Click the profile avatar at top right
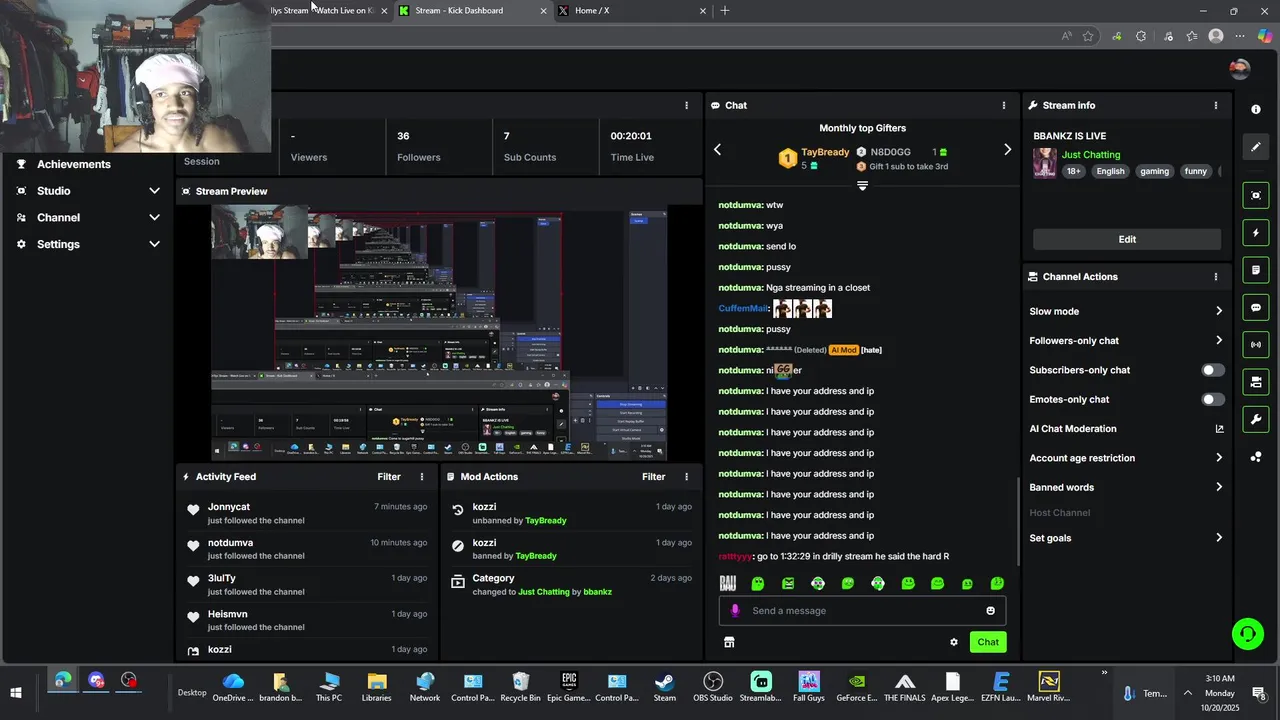Screen dimensions: 1280x720 click(1240, 69)
